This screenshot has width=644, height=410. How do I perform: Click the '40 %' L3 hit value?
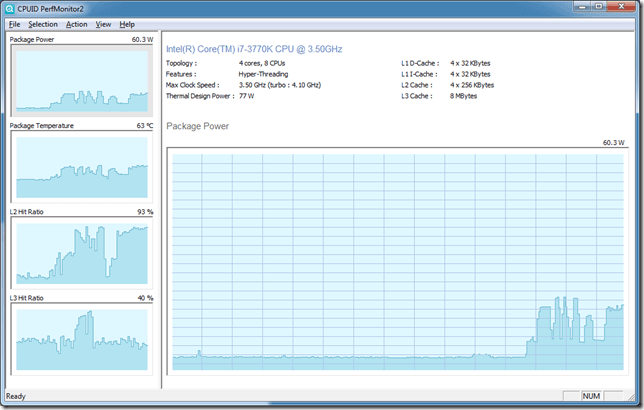point(145,298)
